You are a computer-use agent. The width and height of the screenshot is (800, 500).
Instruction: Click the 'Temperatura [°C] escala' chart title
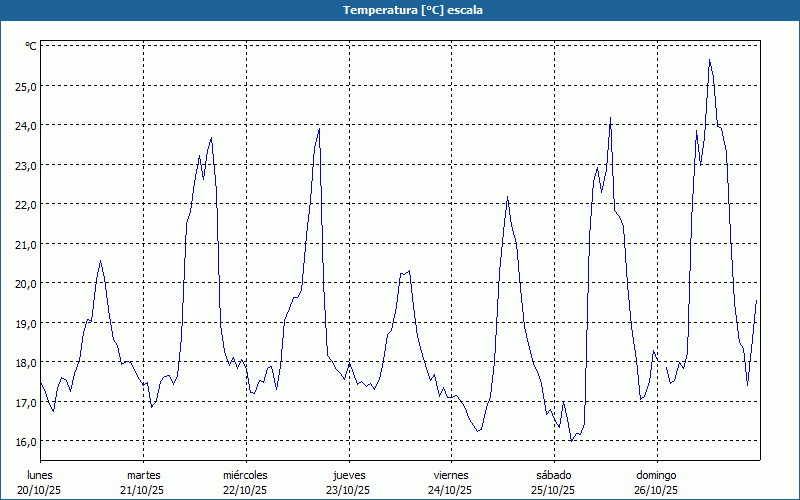(x=399, y=10)
